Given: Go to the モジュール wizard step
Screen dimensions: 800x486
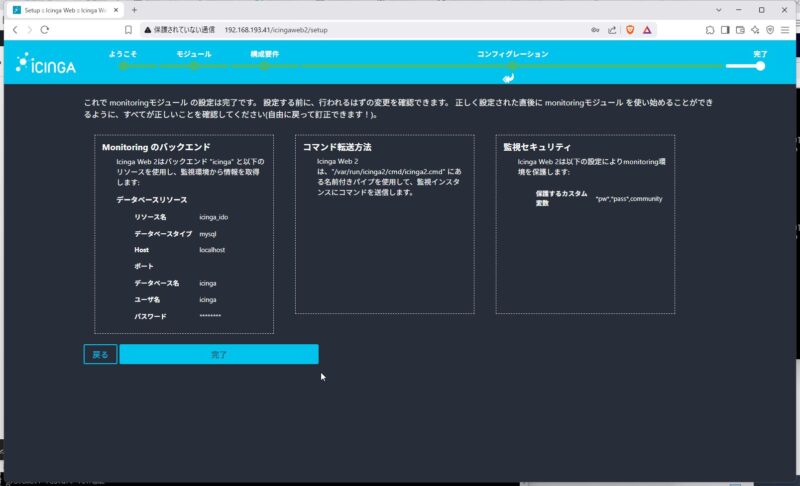Looking at the screenshot, I should tap(193, 54).
